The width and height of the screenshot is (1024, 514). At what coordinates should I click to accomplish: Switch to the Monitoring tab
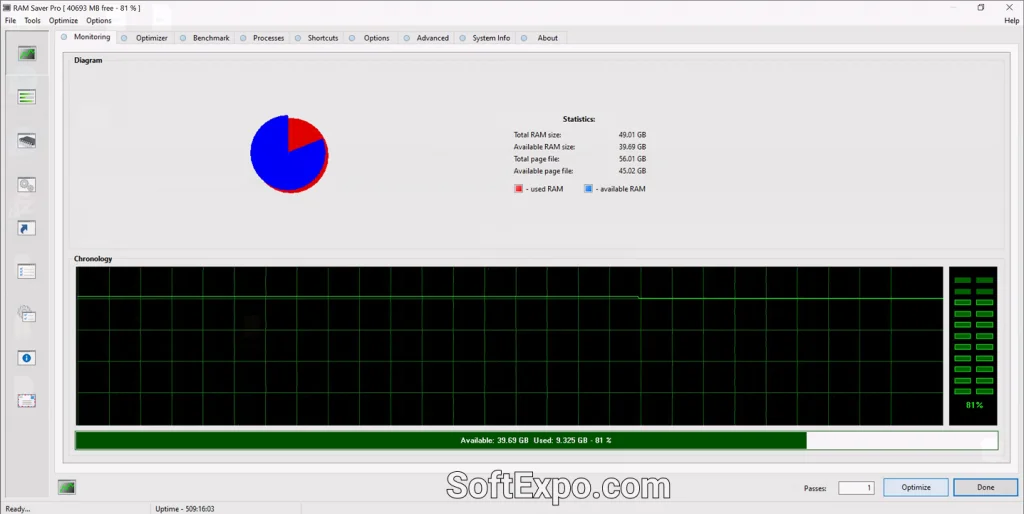click(86, 37)
